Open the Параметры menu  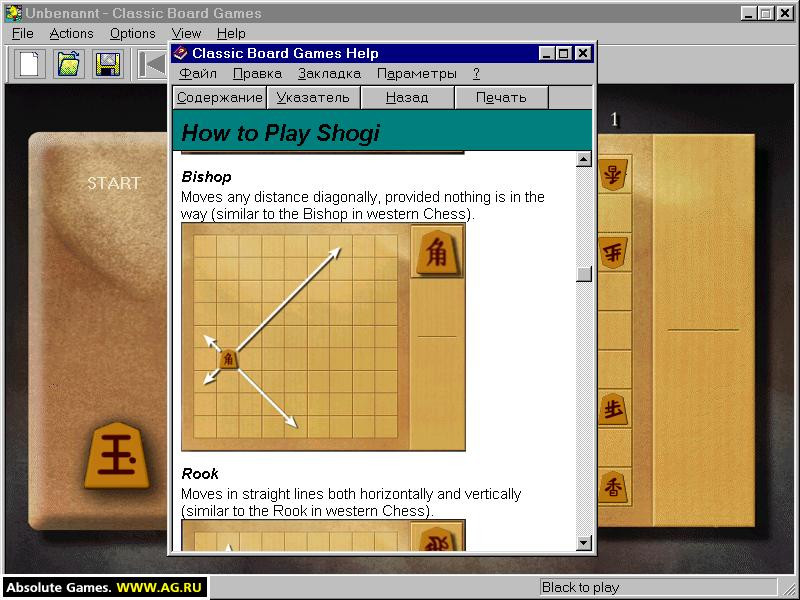[416, 73]
